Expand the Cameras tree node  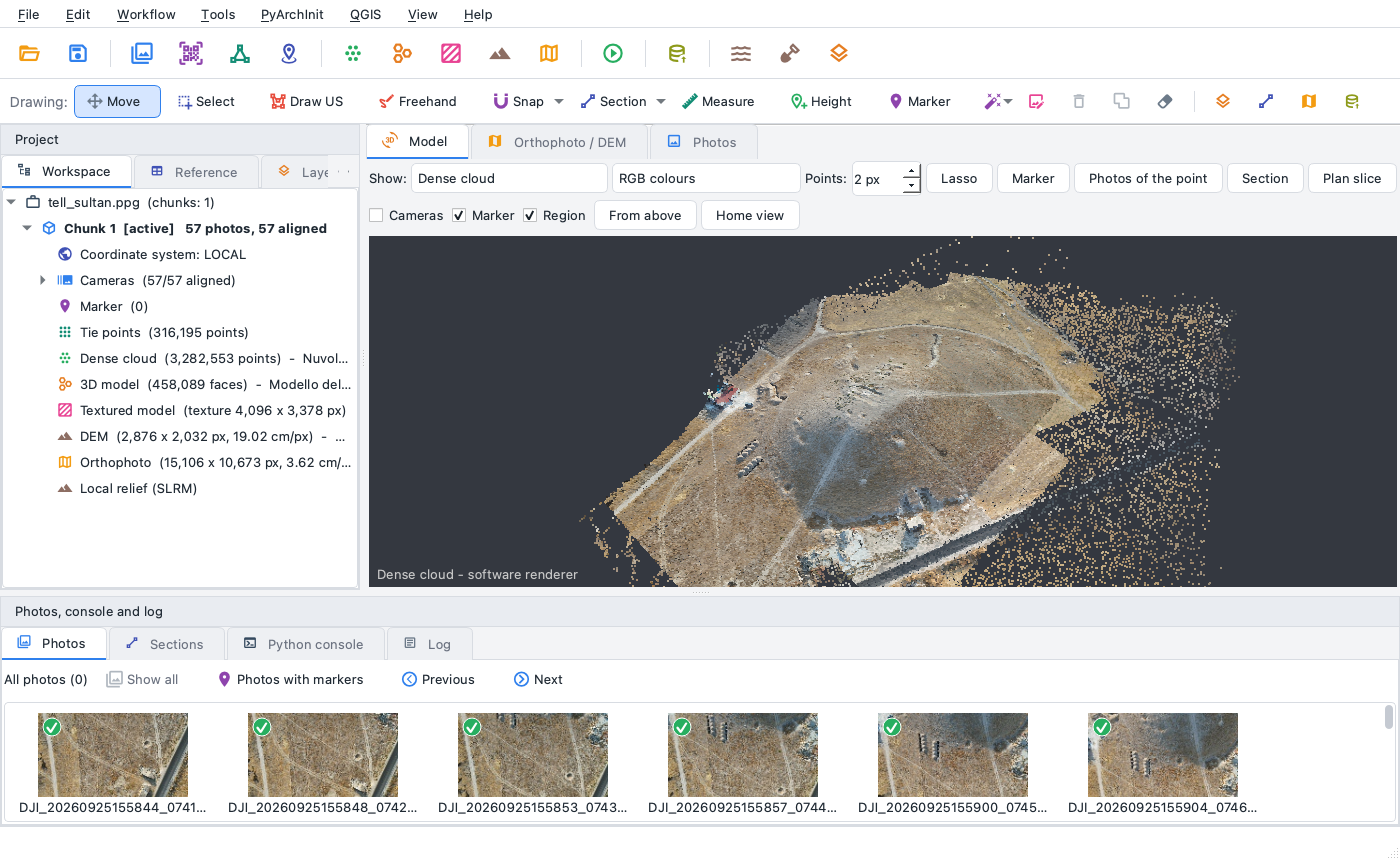click(x=43, y=280)
